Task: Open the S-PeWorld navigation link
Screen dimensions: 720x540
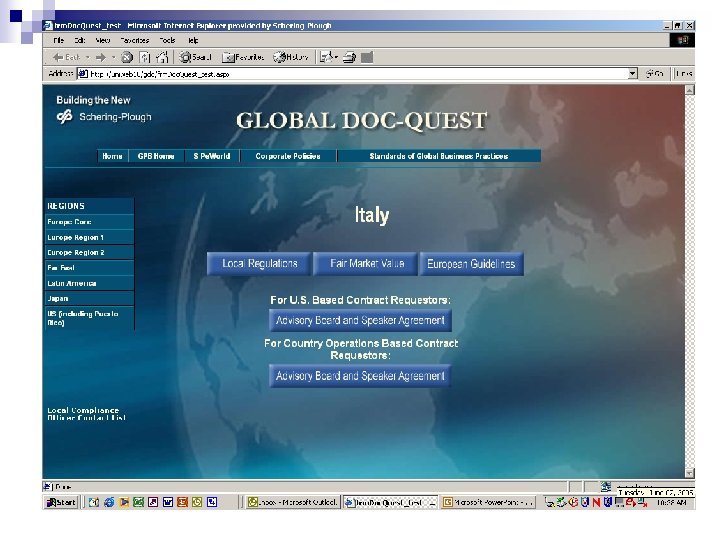Action: click(x=212, y=156)
